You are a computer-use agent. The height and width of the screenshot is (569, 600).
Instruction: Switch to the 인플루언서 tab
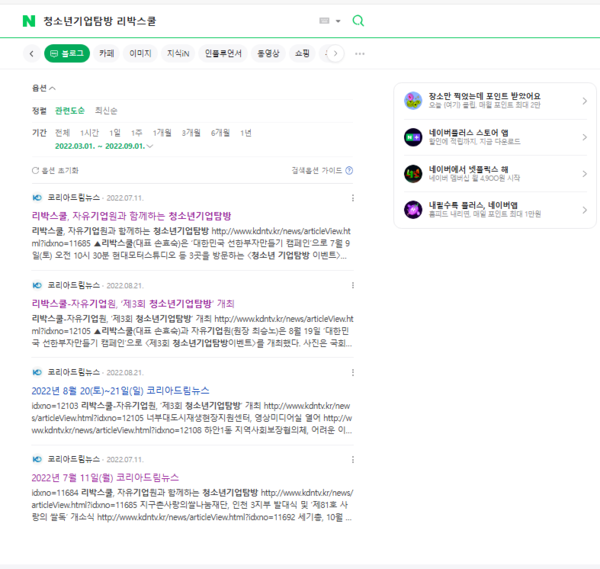tap(223, 54)
